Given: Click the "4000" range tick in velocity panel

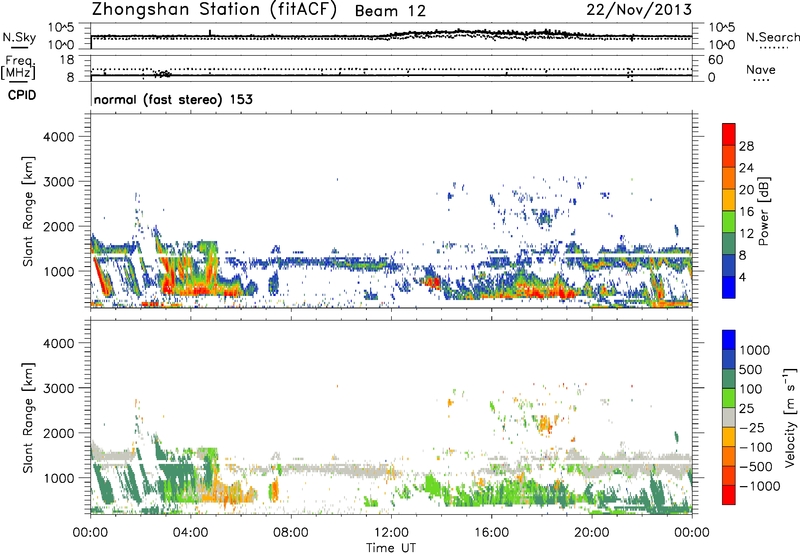Looking at the screenshot, I should click(58, 343).
